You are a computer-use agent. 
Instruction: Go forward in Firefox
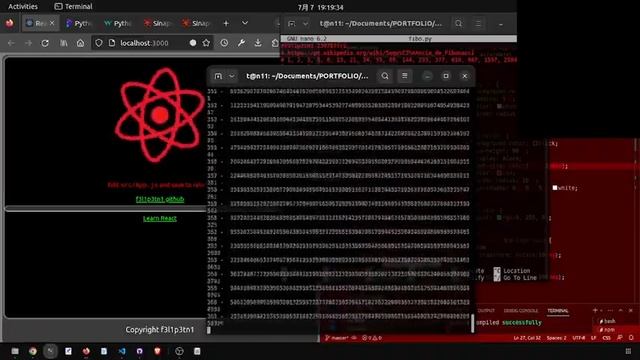click(x=28, y=43)
